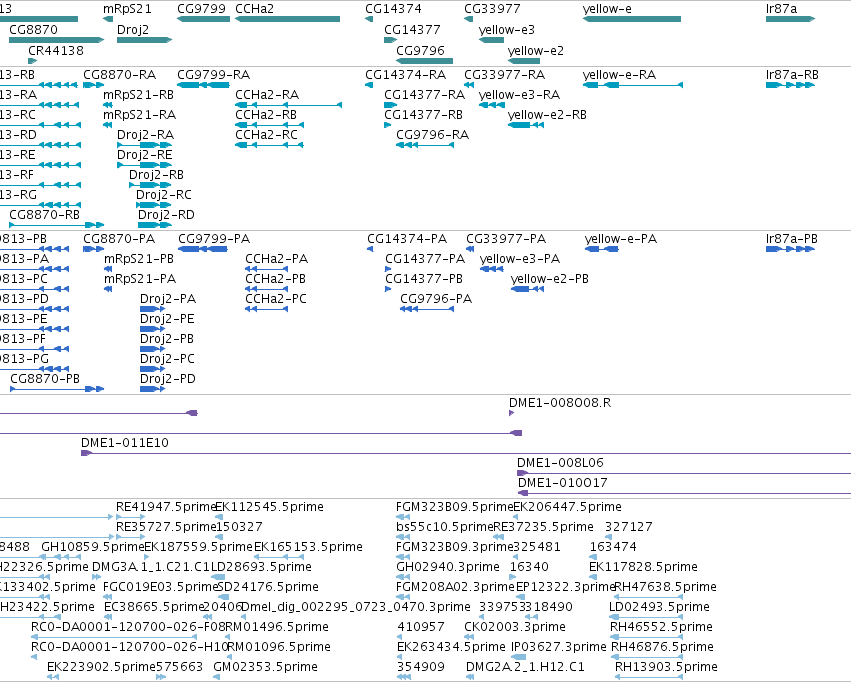This screenshot has height=682, width=851.
Task: Click the CR44138 gene label
Action: pyautogui.click(x=56, y=50)
